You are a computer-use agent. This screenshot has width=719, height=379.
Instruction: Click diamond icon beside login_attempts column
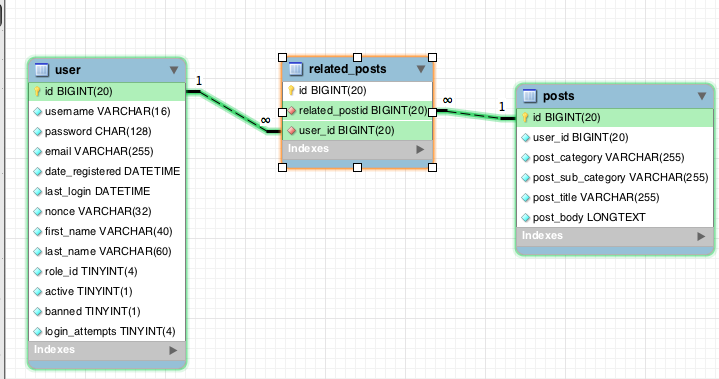(38, 332)
